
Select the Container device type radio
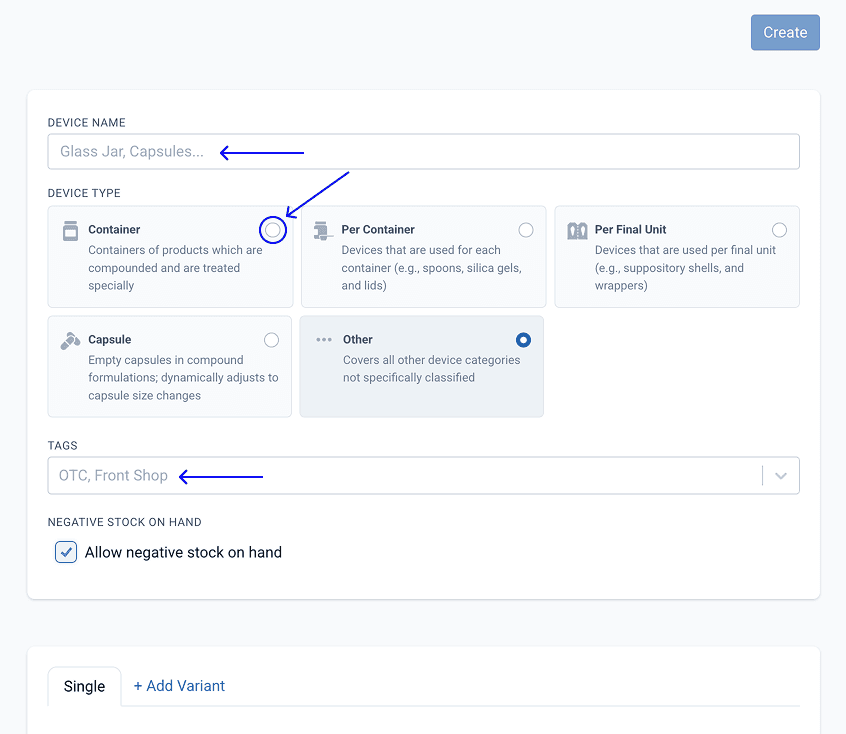pos(272,230)
